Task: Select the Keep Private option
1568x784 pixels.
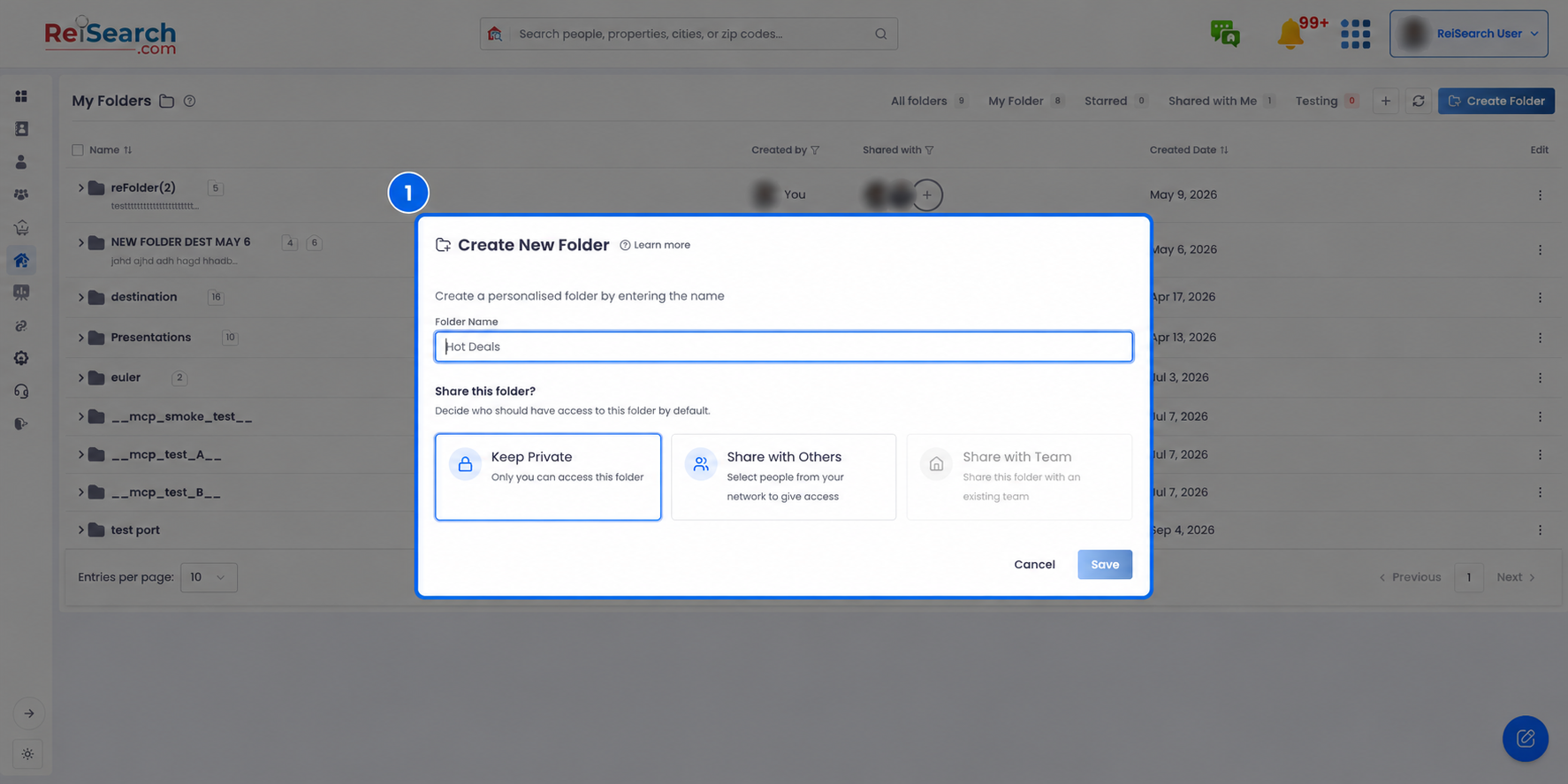Action: (x=548, y=476)
